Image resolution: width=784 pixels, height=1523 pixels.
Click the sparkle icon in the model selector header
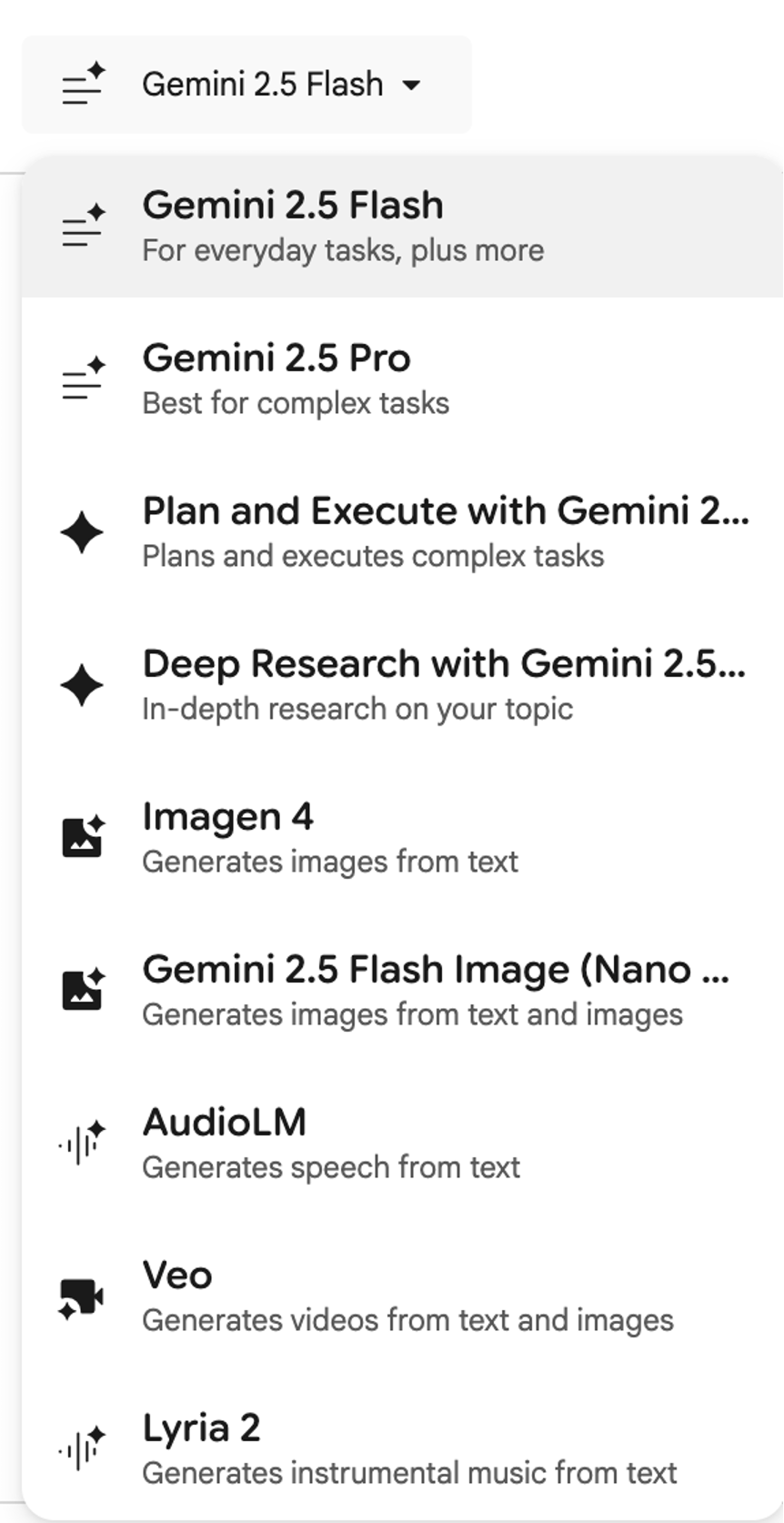point(83,85)
